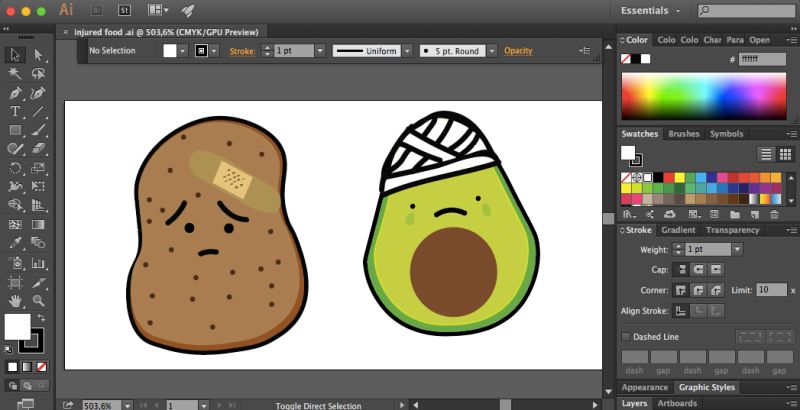Select the Rotate tool
The width and height of the screenshot is (800, 410).
pyautogui.click(x=15, y=167)
